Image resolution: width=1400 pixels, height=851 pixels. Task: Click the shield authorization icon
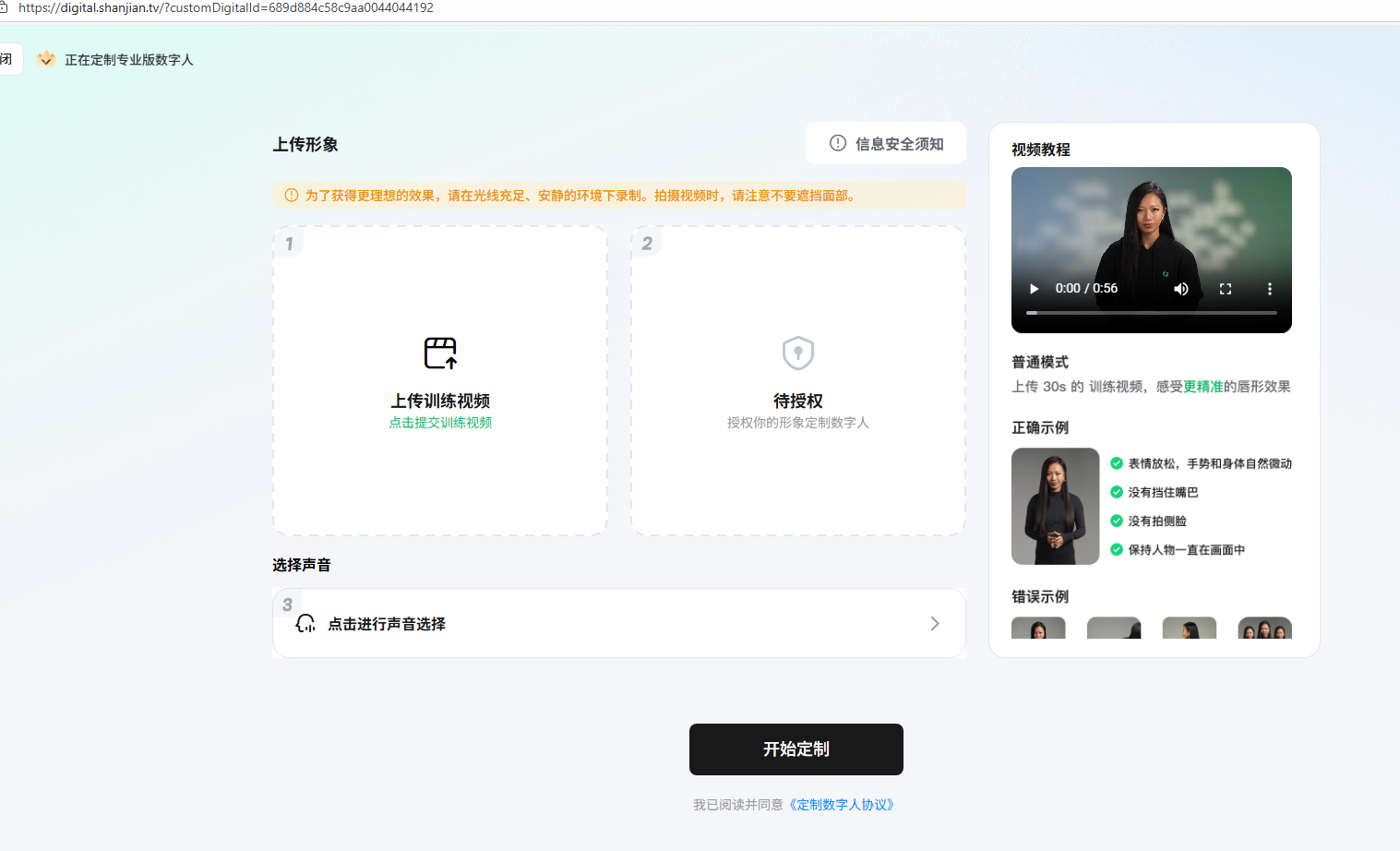[x=797, y=353]
